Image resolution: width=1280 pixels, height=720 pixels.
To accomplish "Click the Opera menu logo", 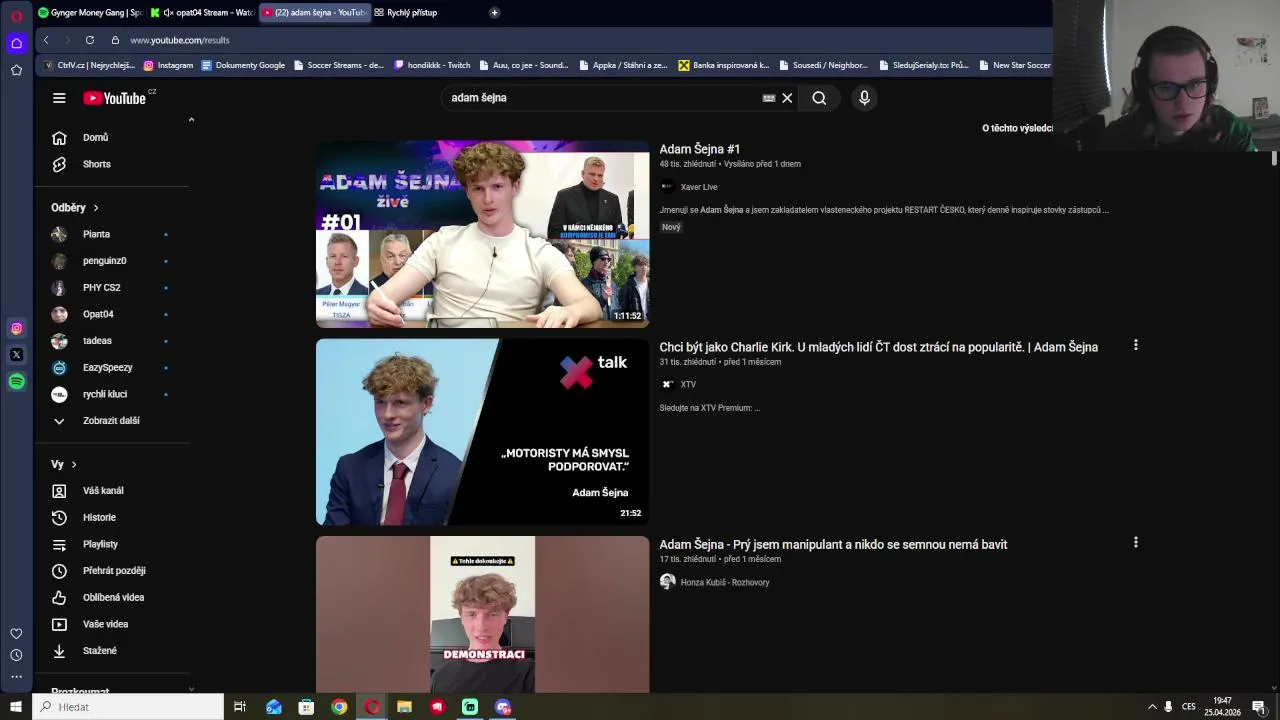I will pos(16,16).
